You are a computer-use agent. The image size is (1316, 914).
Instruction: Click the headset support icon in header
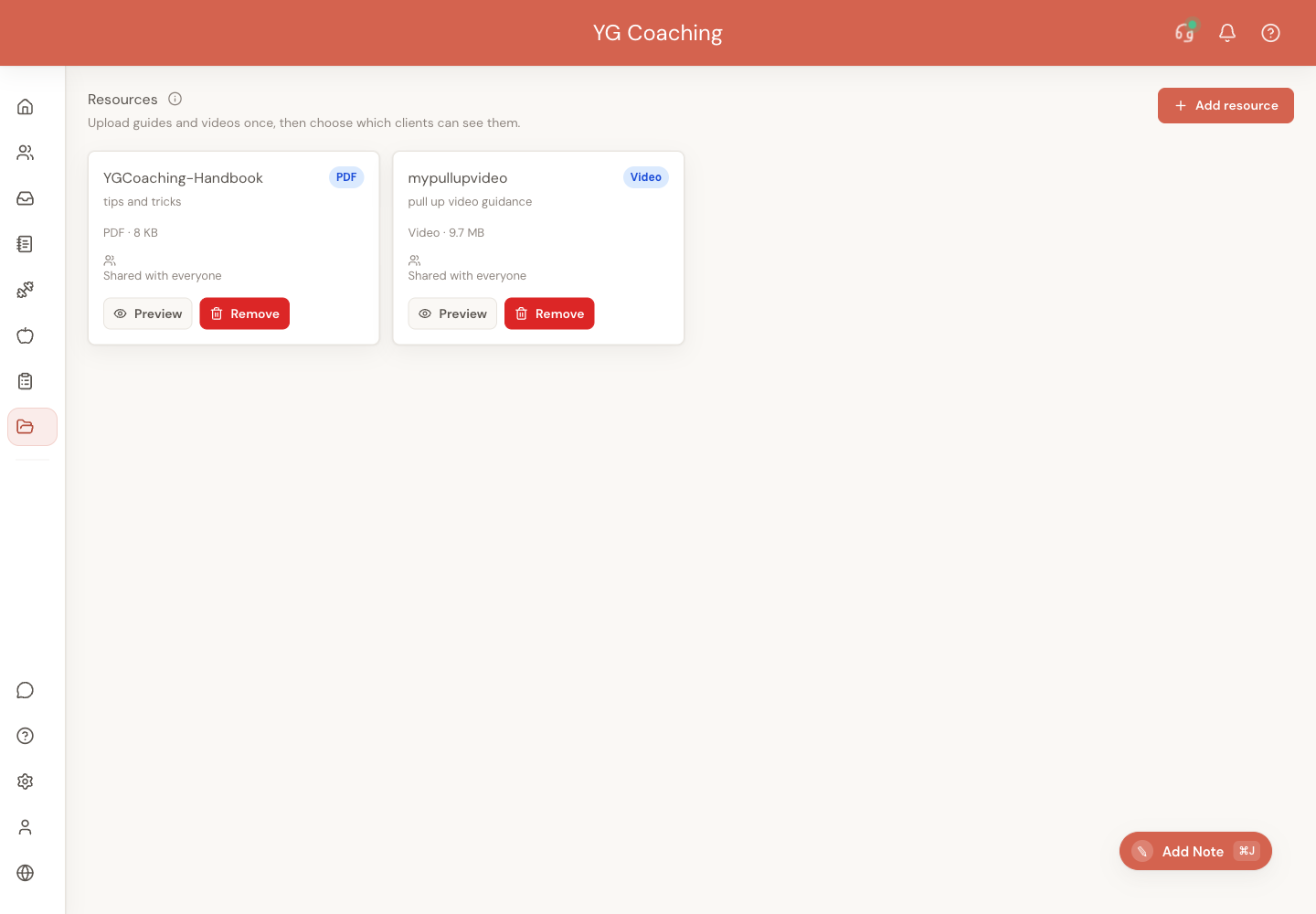click(x=1184, y=33)
